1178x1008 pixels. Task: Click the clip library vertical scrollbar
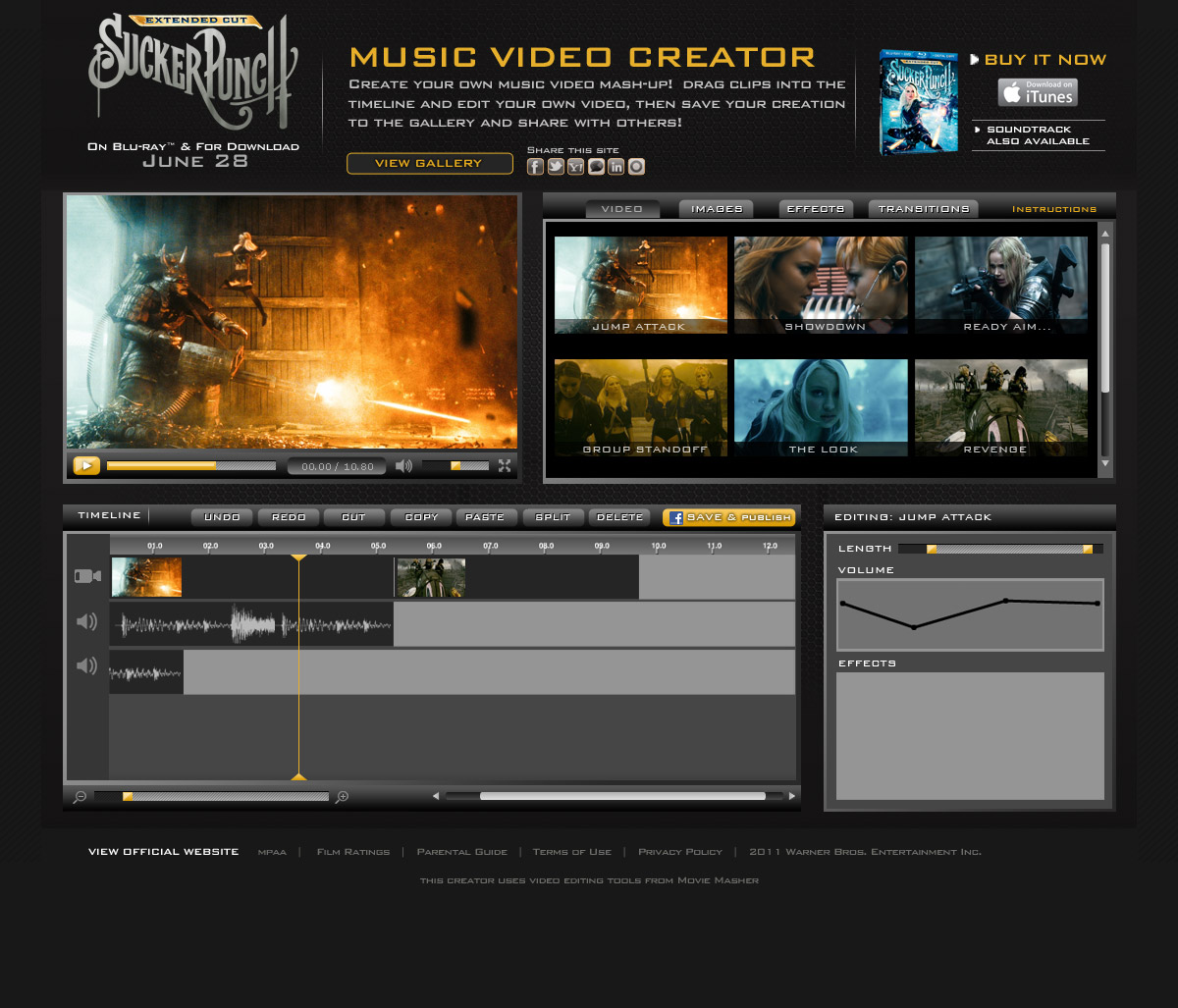[1105, 318]
